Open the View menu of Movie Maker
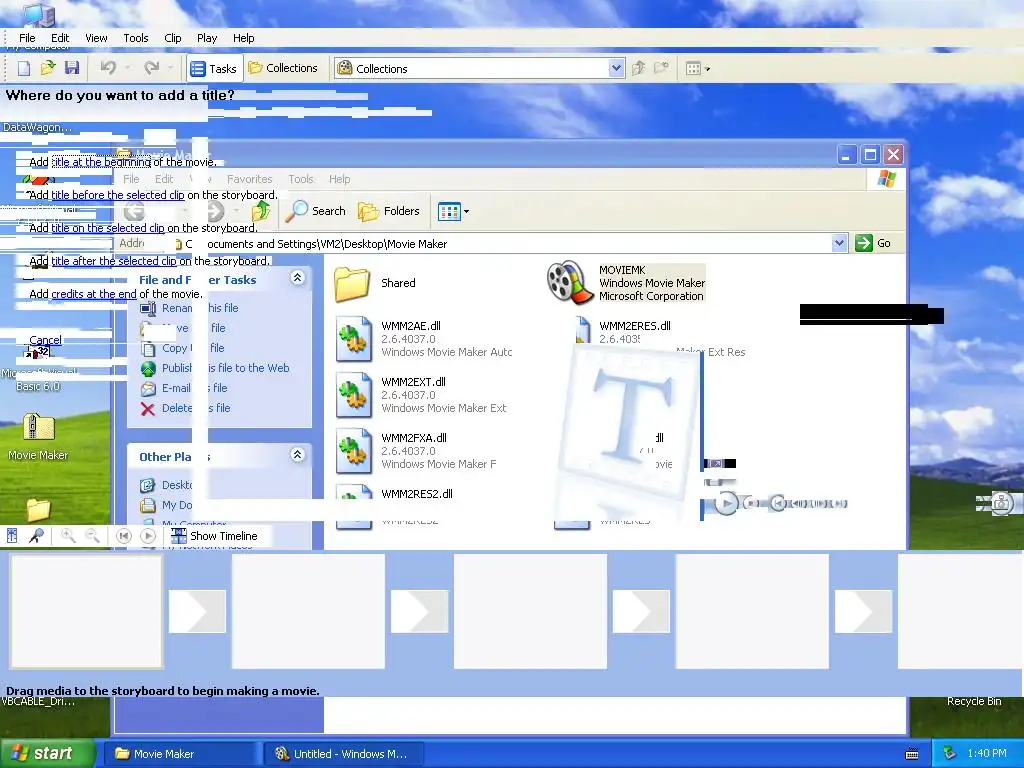 [x=96, y=38]
